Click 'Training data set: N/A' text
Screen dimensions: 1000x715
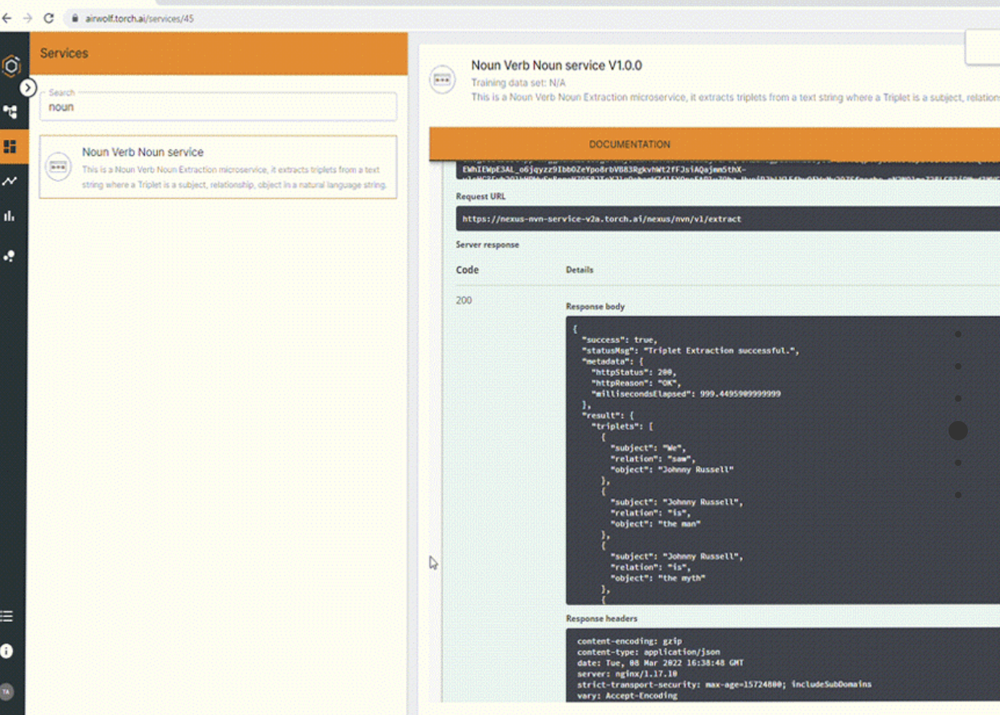pyautogui.click(x=518, y=82)
